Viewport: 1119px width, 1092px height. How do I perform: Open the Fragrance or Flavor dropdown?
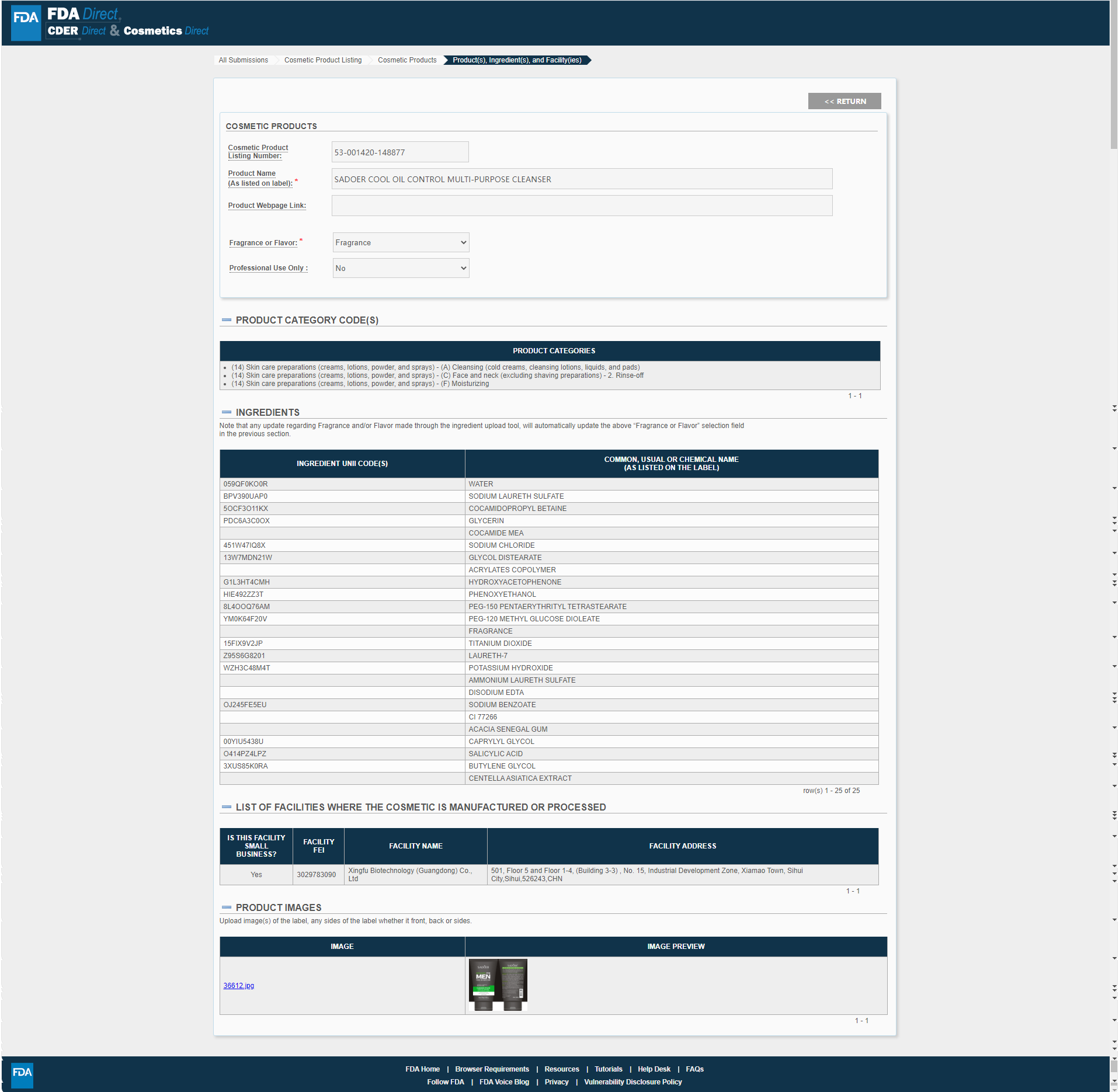tap(401, 243)
